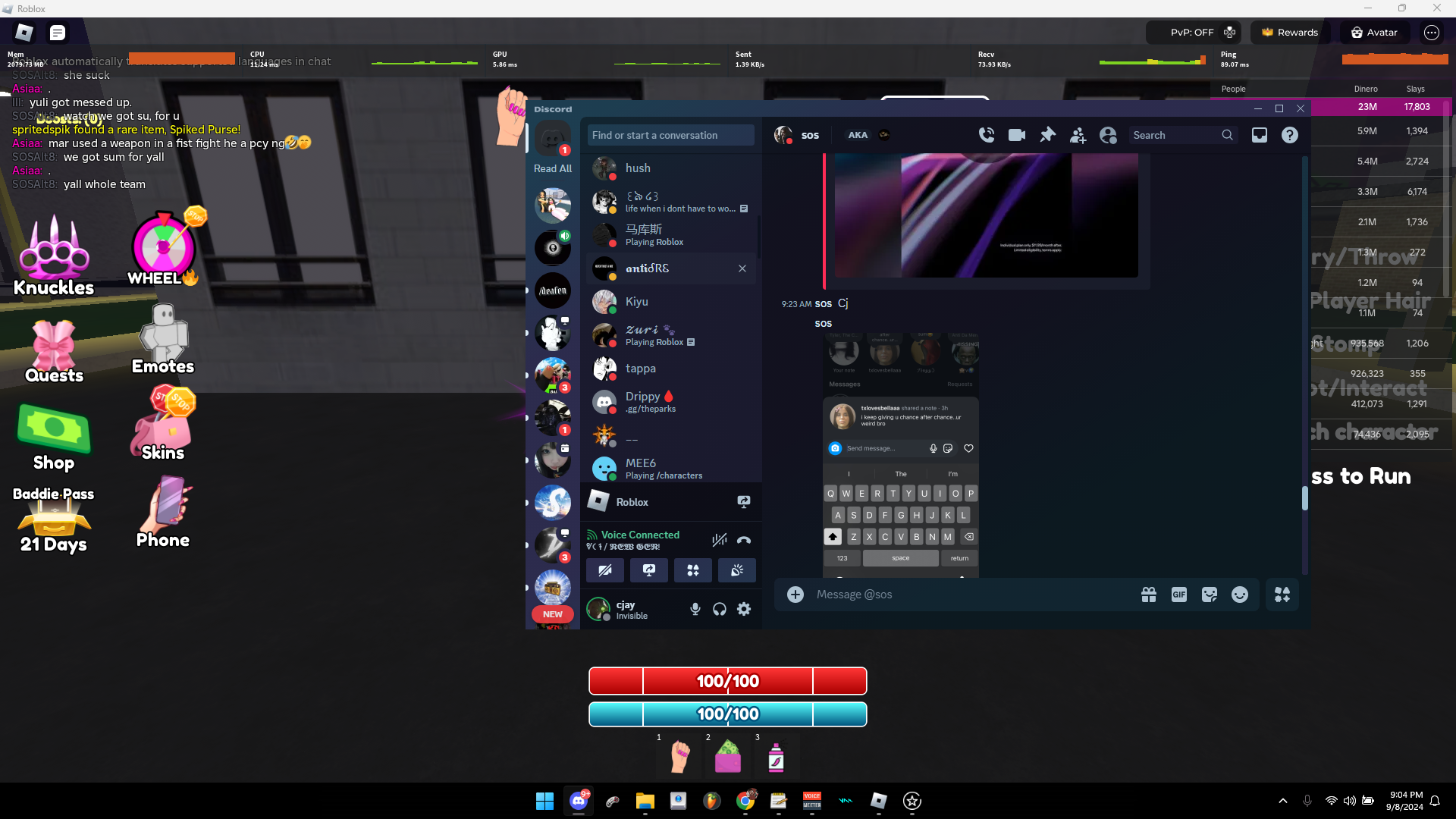Open the Rewards button
The image size is (1456, 819).
[x=1289, y=33]
